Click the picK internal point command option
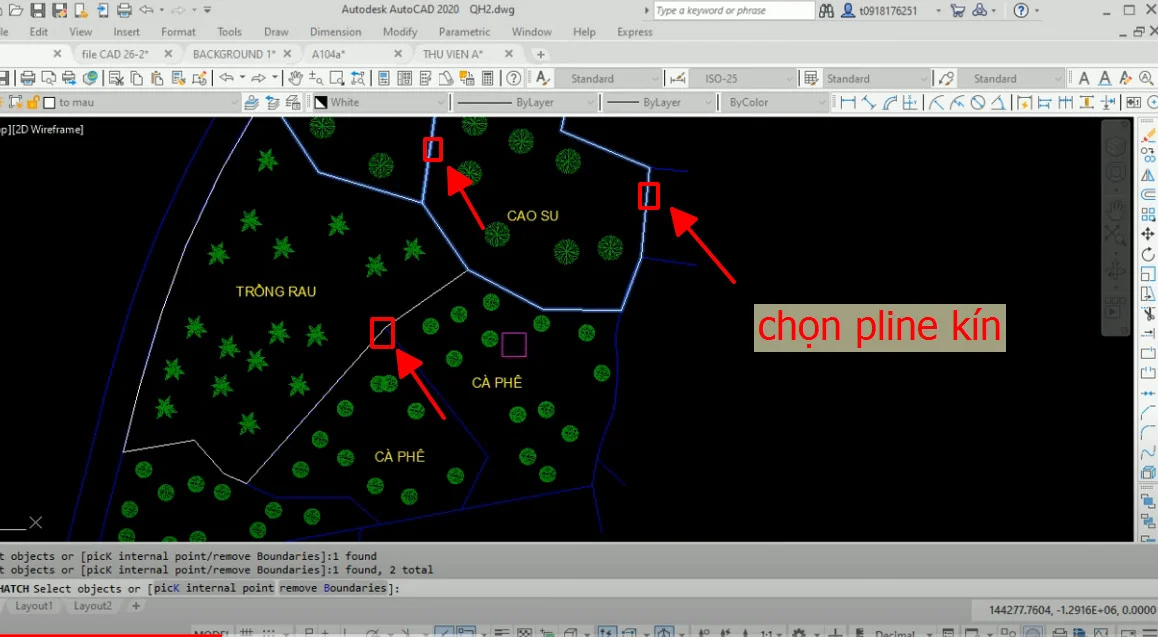 click(213, 588)
